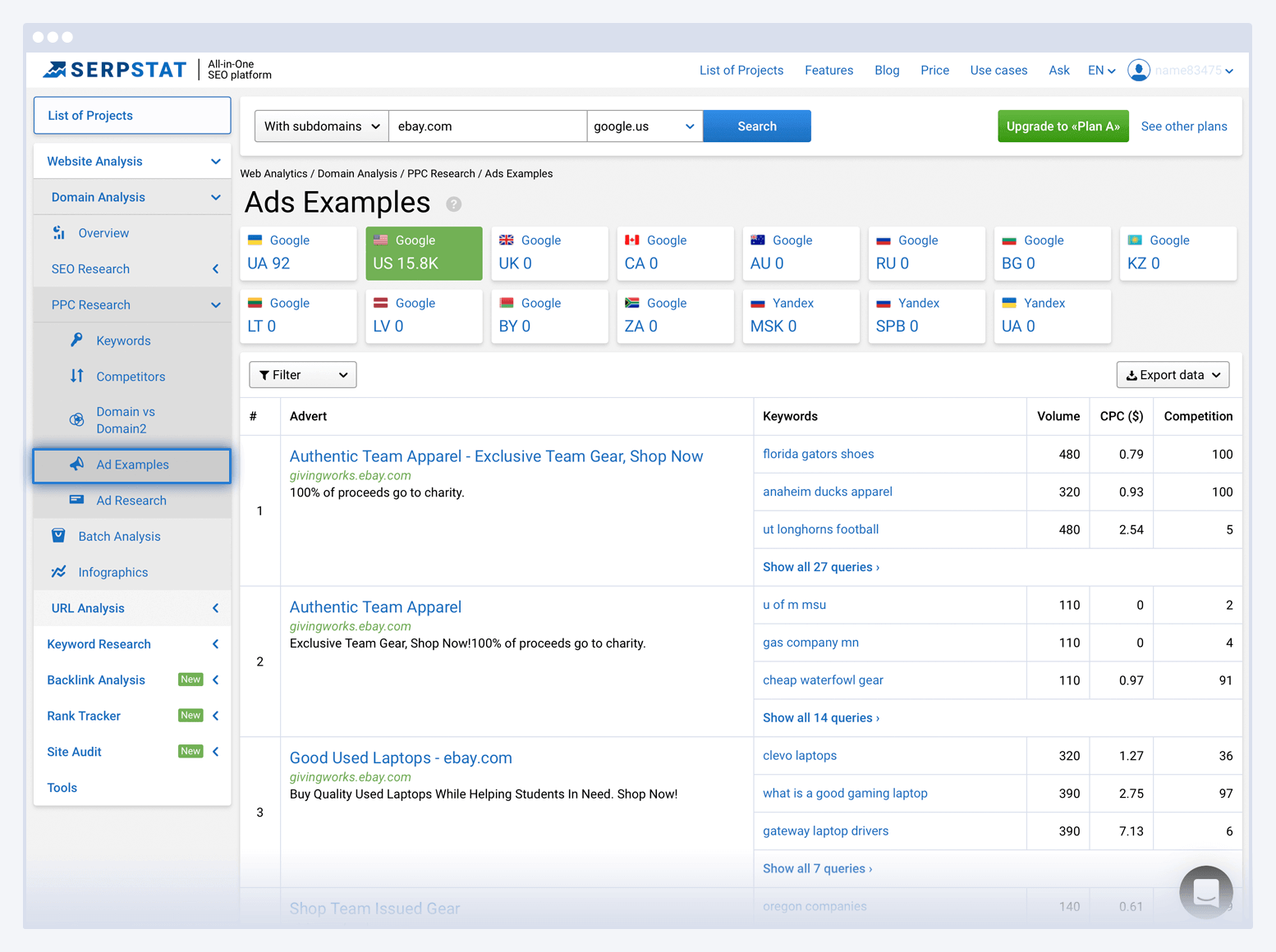
Task: Show all 14 queries link
Action: (x=821, y=718)
